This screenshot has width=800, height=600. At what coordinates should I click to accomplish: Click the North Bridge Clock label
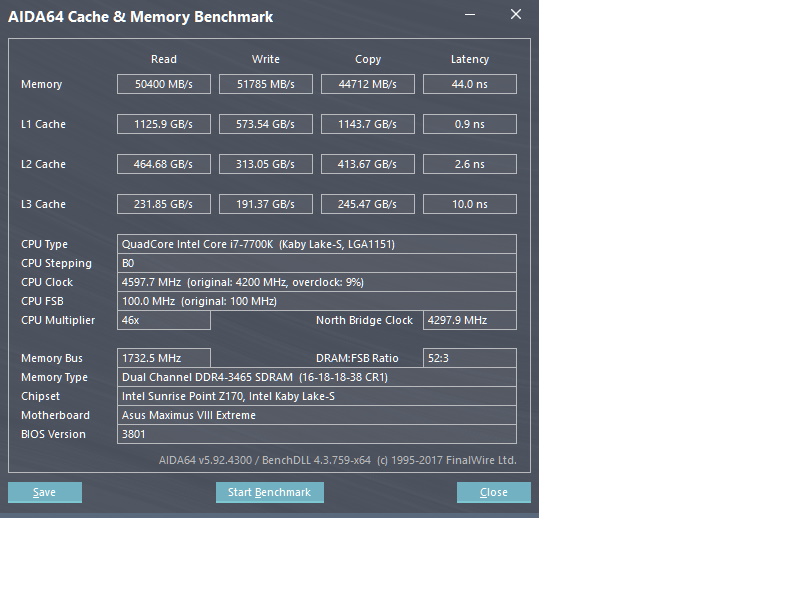click(364, 320)
